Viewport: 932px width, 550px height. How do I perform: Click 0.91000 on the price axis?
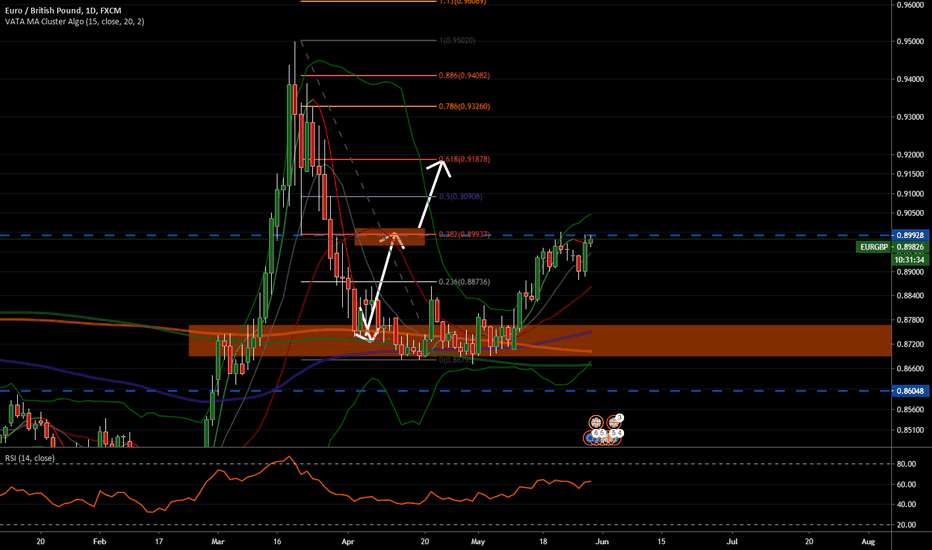pos(911,194)
